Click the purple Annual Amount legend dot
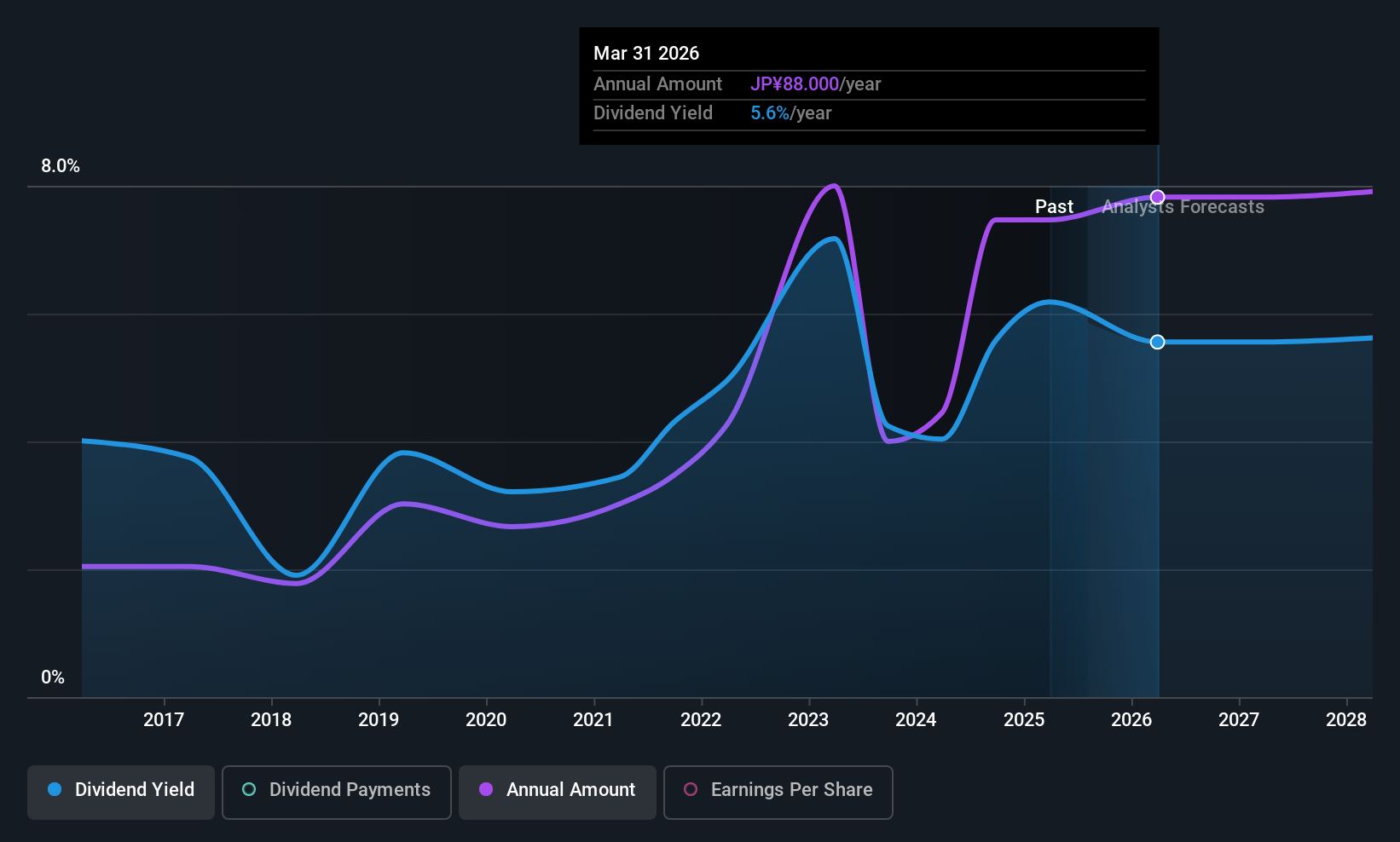1400x842 pixels. pos(486,790)
